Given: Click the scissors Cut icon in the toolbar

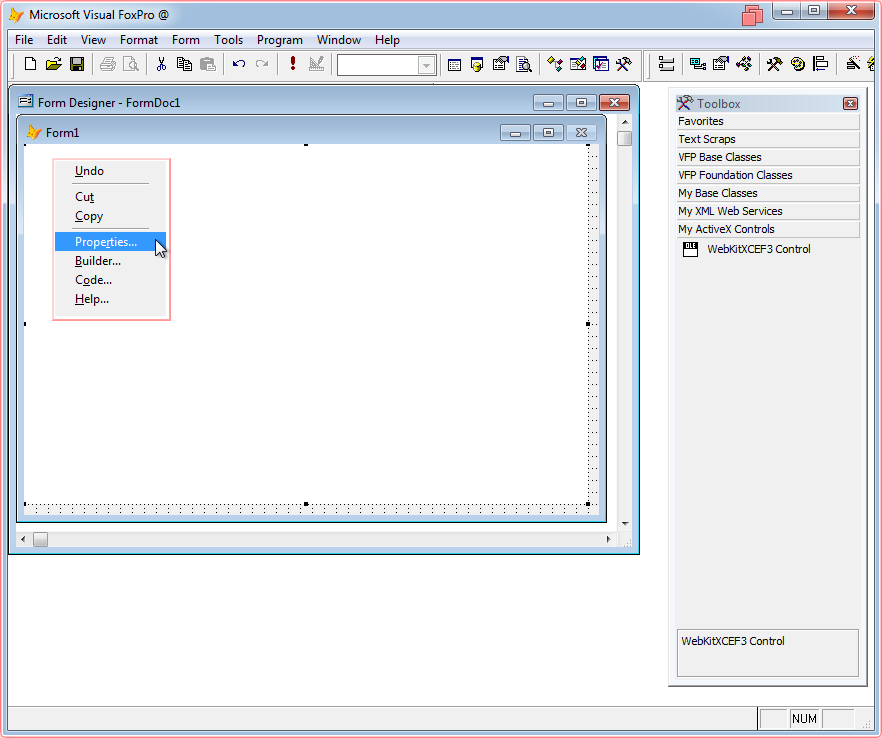Looking at the screenshot, I should (x=161, y=64).
